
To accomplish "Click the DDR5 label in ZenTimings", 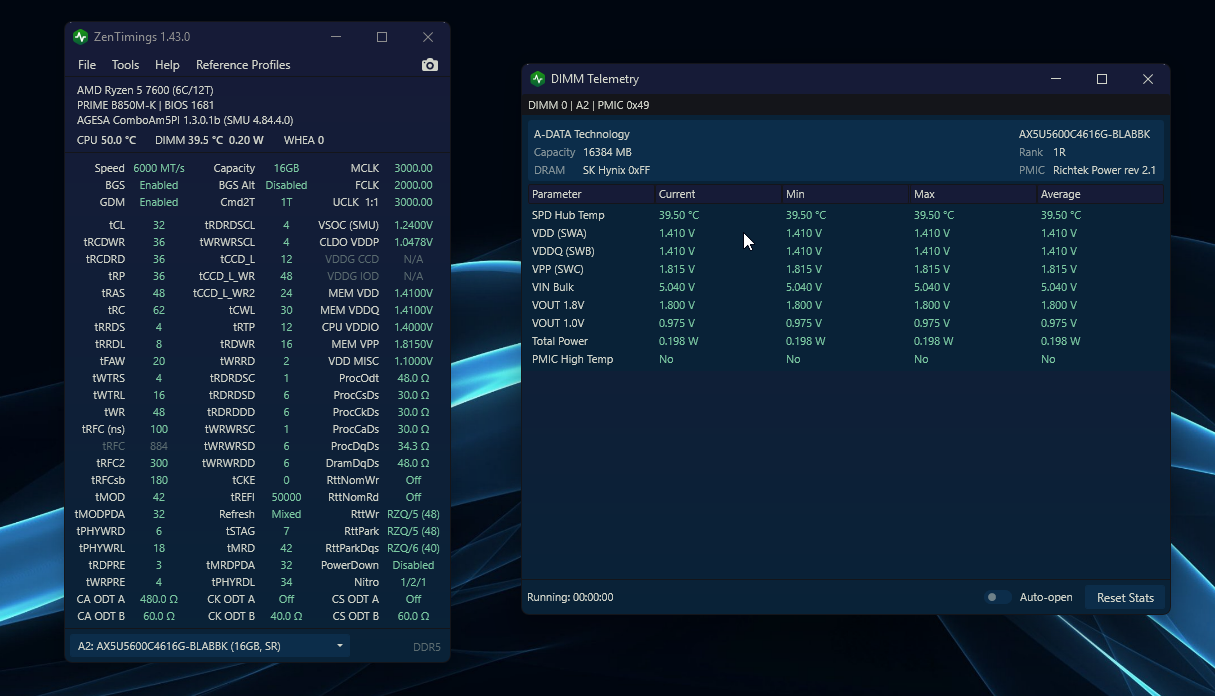I will (427, 647).
